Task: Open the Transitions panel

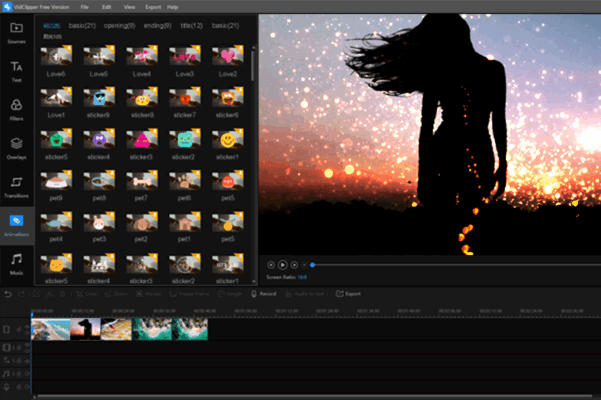Action: coord(16,187)
